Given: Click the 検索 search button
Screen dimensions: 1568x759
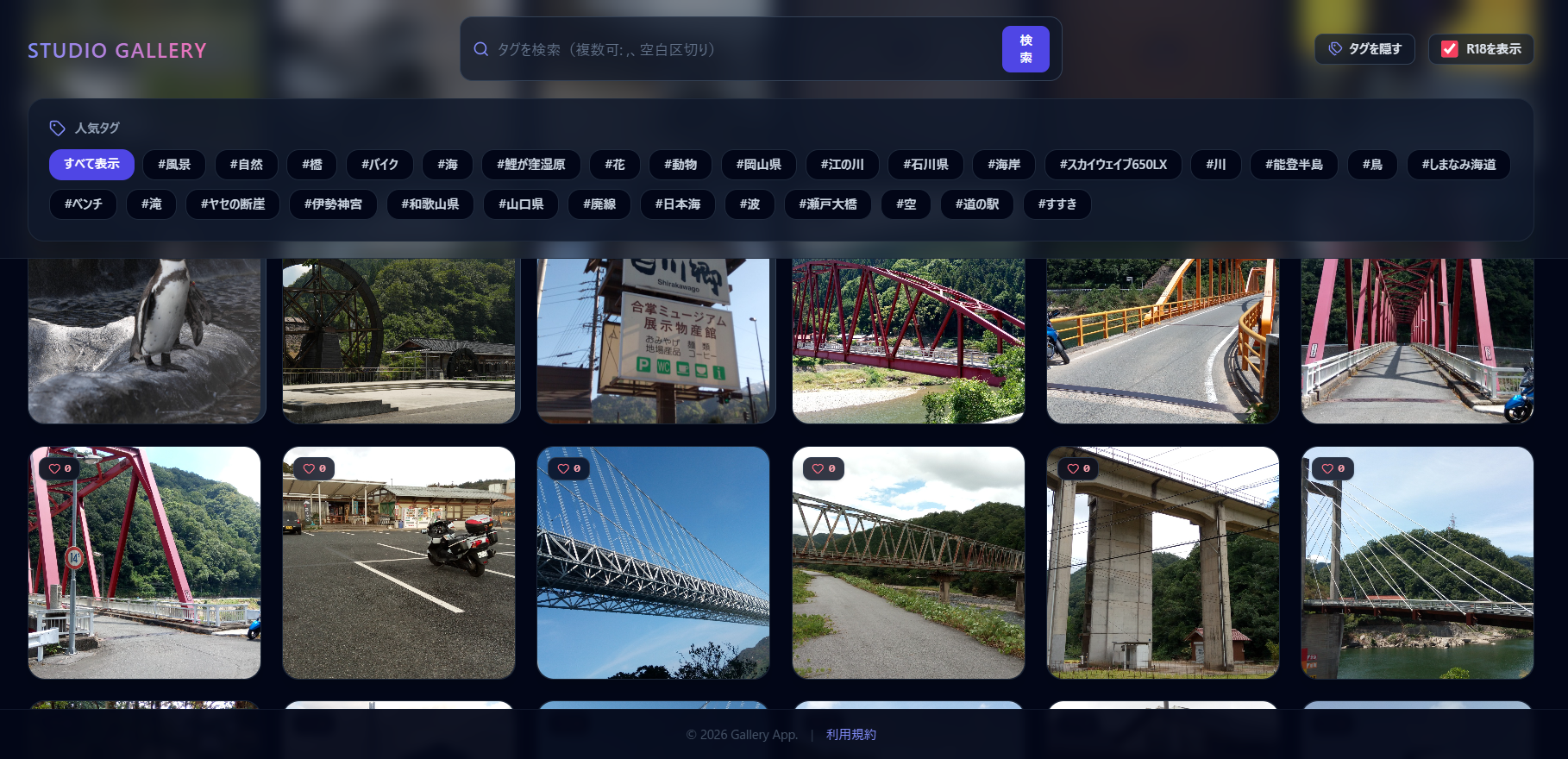Looking at the screenshot, I should tap(1025, 49).
